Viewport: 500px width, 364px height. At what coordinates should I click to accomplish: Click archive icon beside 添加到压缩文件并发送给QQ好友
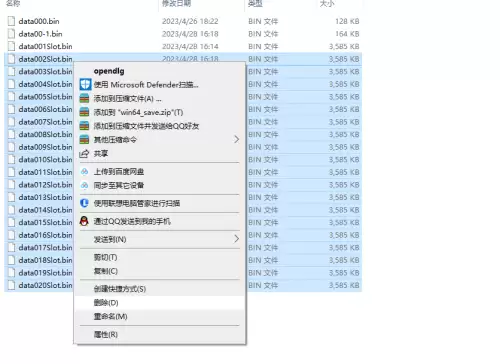85,126
